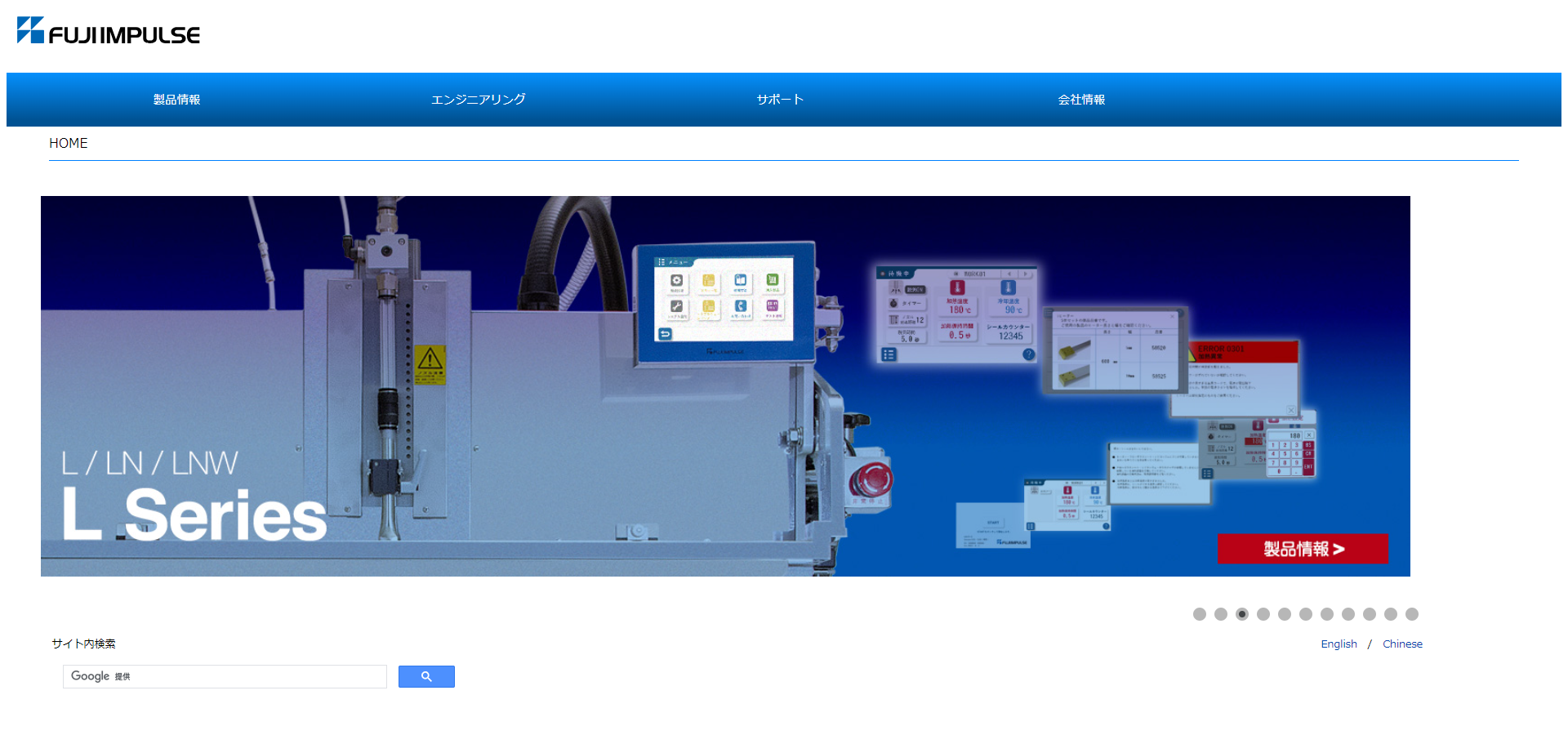The height and width of the screenshot is (744, 1568).
Task: Click the Fuji Impulse logo
Action: click(109, 31)
